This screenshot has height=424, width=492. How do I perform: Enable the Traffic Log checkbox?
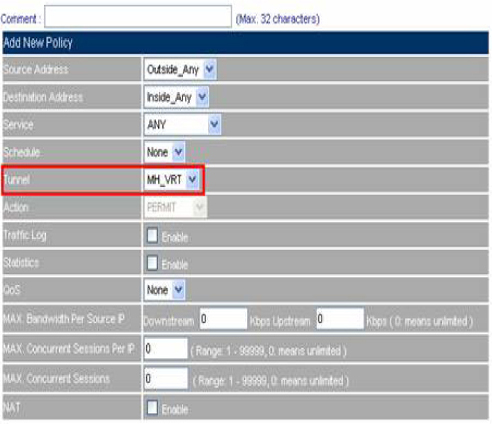(152, 235)
